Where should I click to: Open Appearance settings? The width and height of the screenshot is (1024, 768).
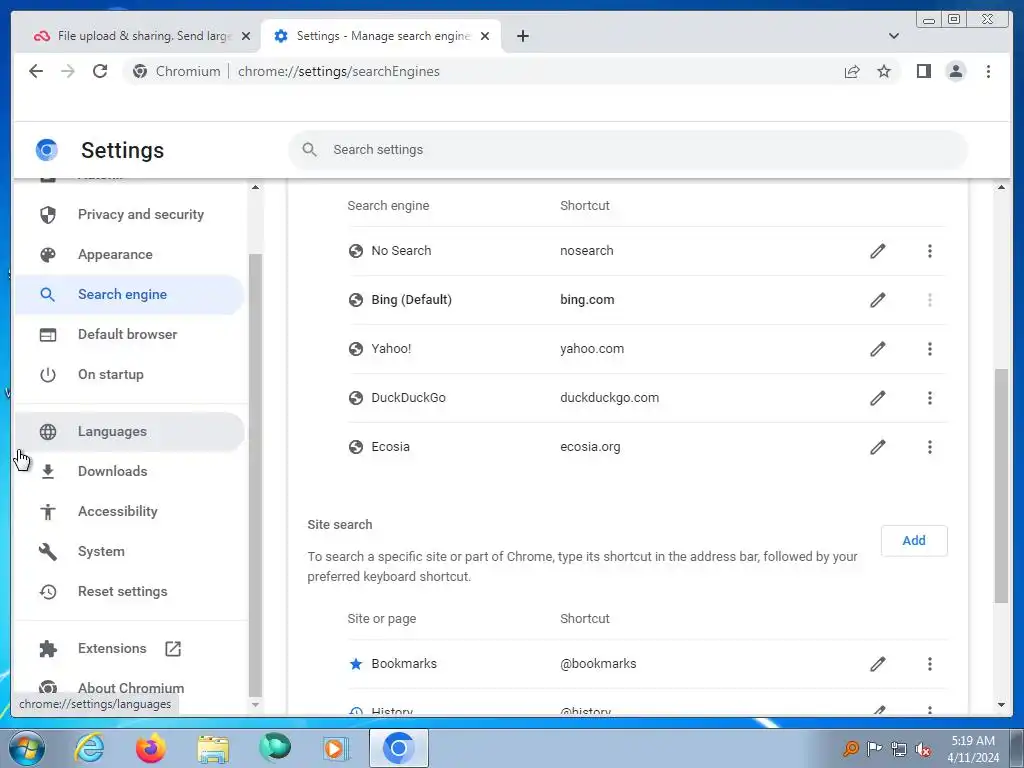pos(129,255)
